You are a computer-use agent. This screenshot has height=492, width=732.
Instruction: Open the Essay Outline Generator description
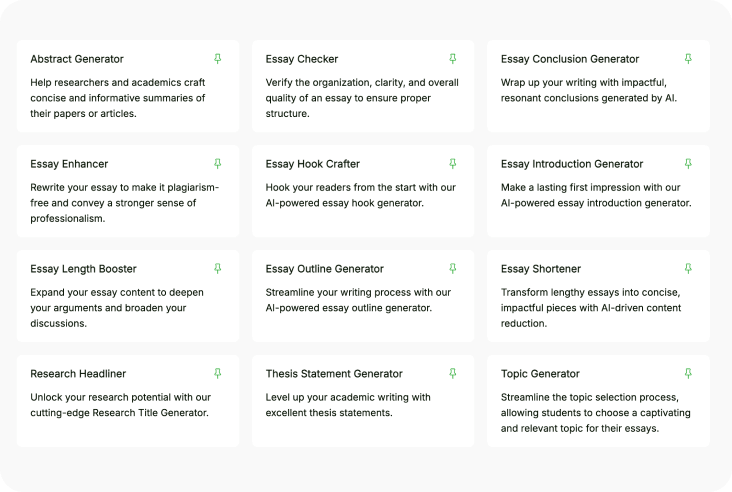pyautogui.click(x=358, y=300)
